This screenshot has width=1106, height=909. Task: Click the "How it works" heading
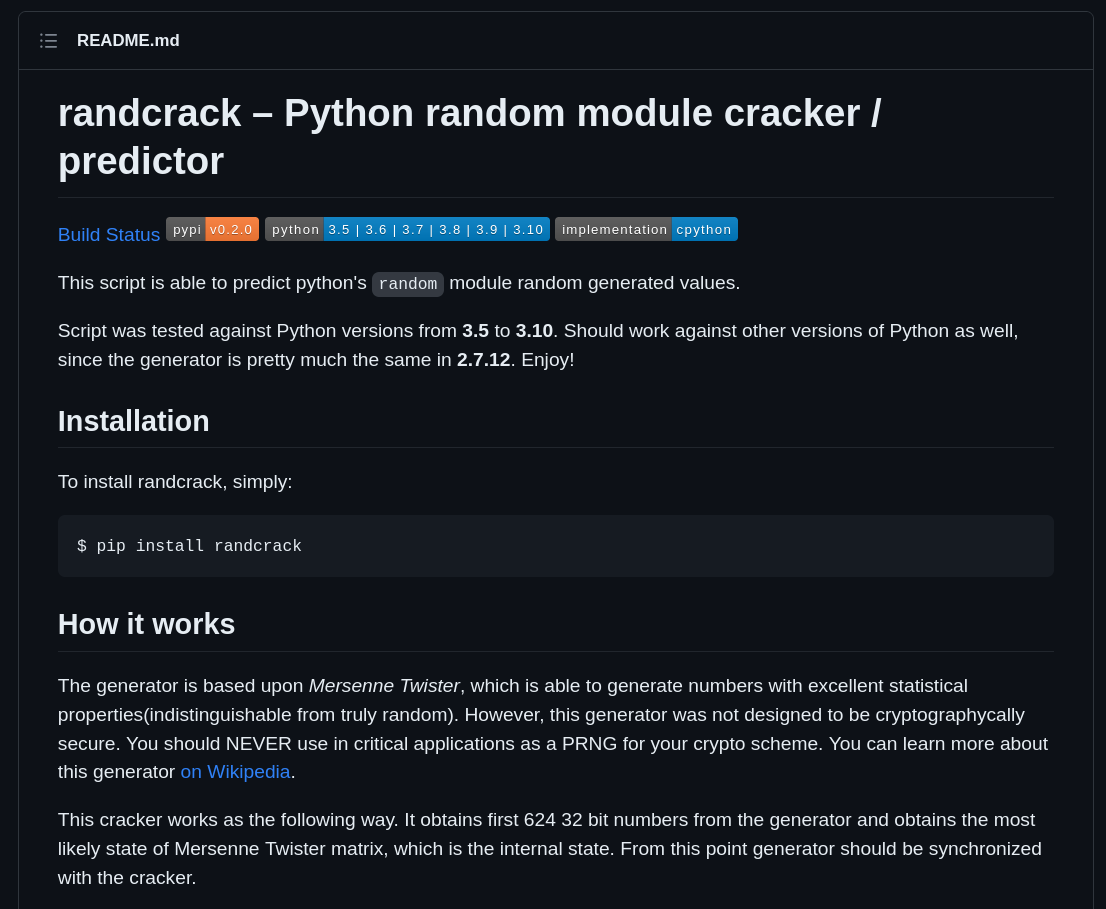(x=147, y=624)
